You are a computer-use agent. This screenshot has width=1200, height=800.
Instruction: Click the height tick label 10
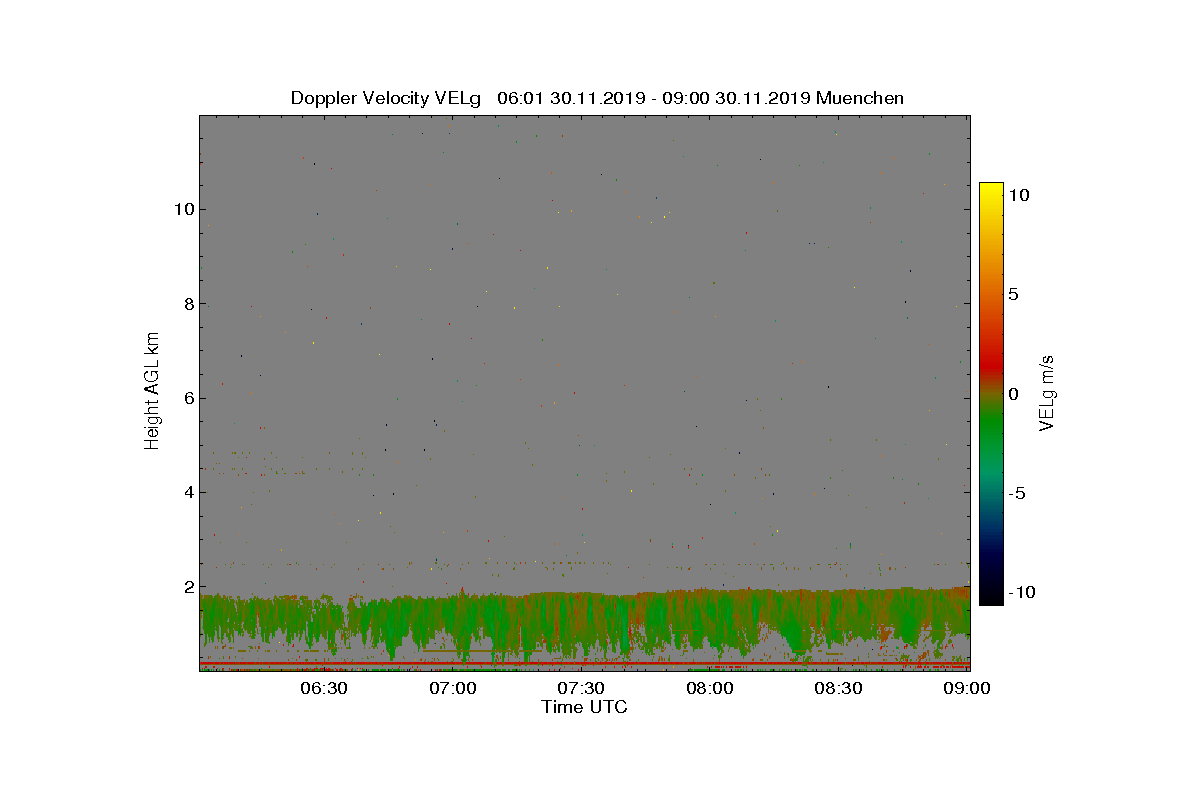pyautogui.click(x=183, y=209)
